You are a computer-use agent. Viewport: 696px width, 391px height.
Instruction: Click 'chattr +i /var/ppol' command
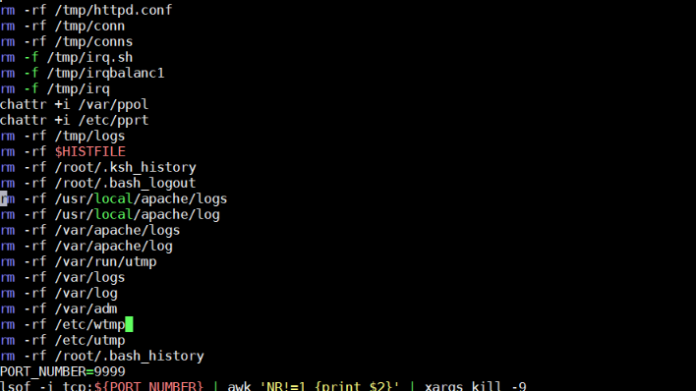click(x=74, y=105)
